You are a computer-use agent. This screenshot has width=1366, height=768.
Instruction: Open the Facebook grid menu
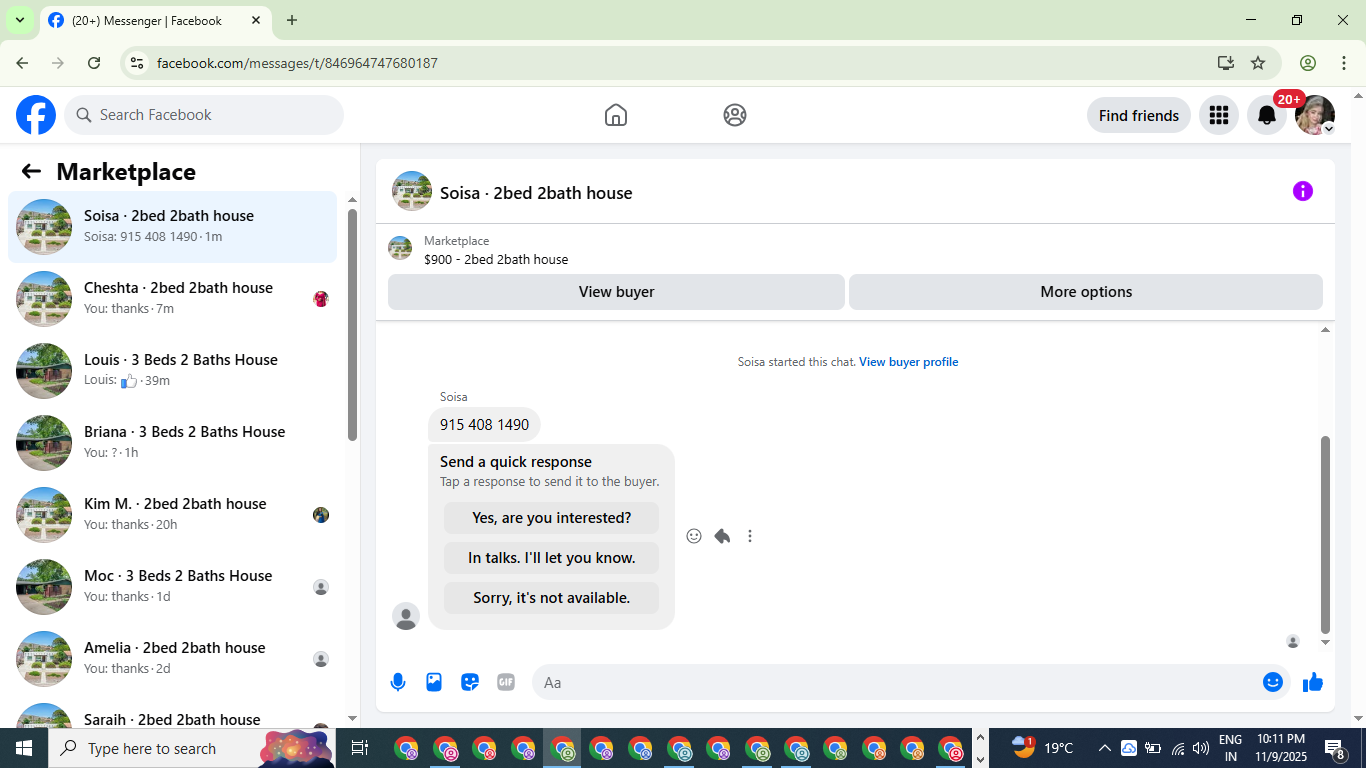pos(1219,115)
